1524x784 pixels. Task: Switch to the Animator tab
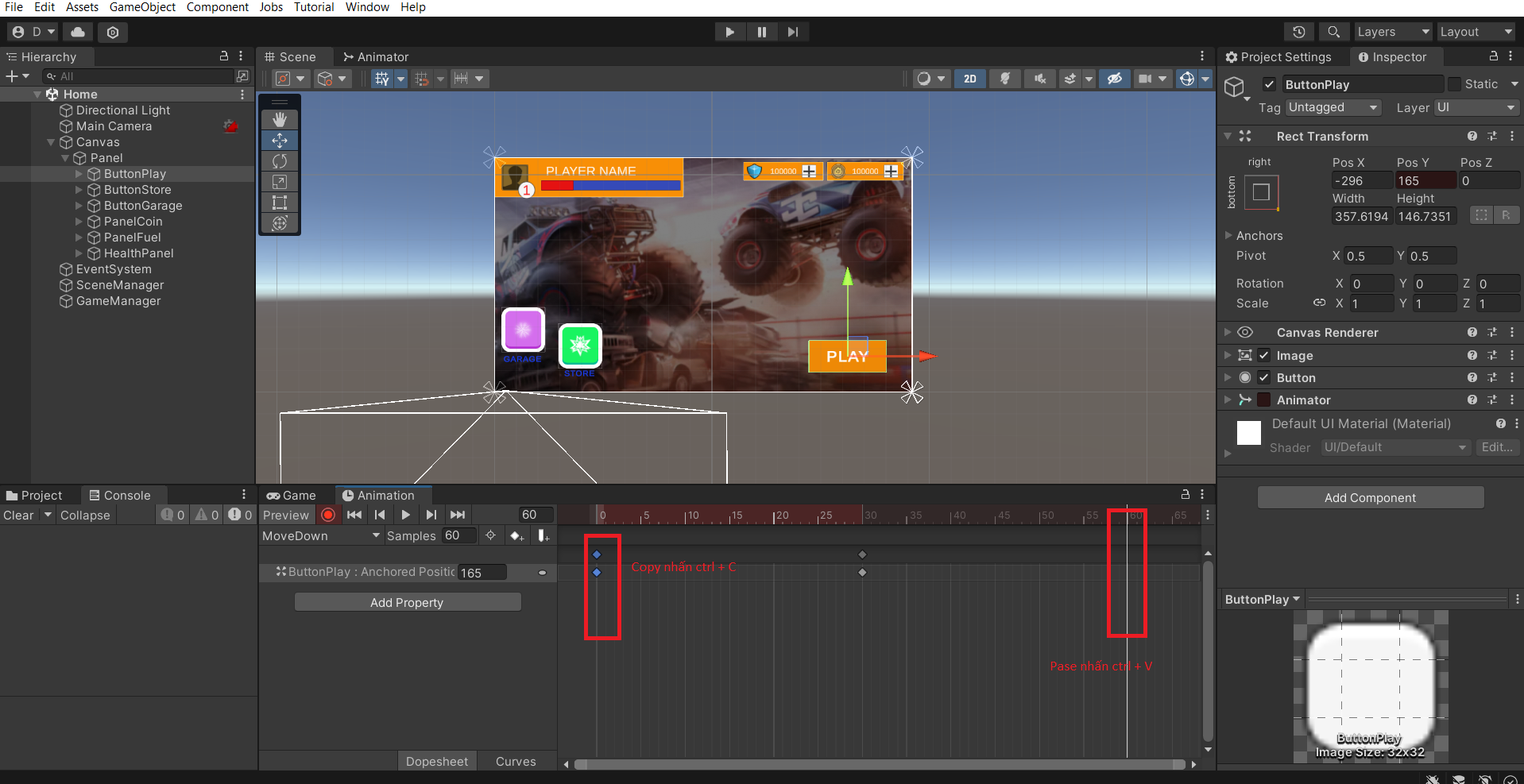pyautogui.click(x=375, y=57)
